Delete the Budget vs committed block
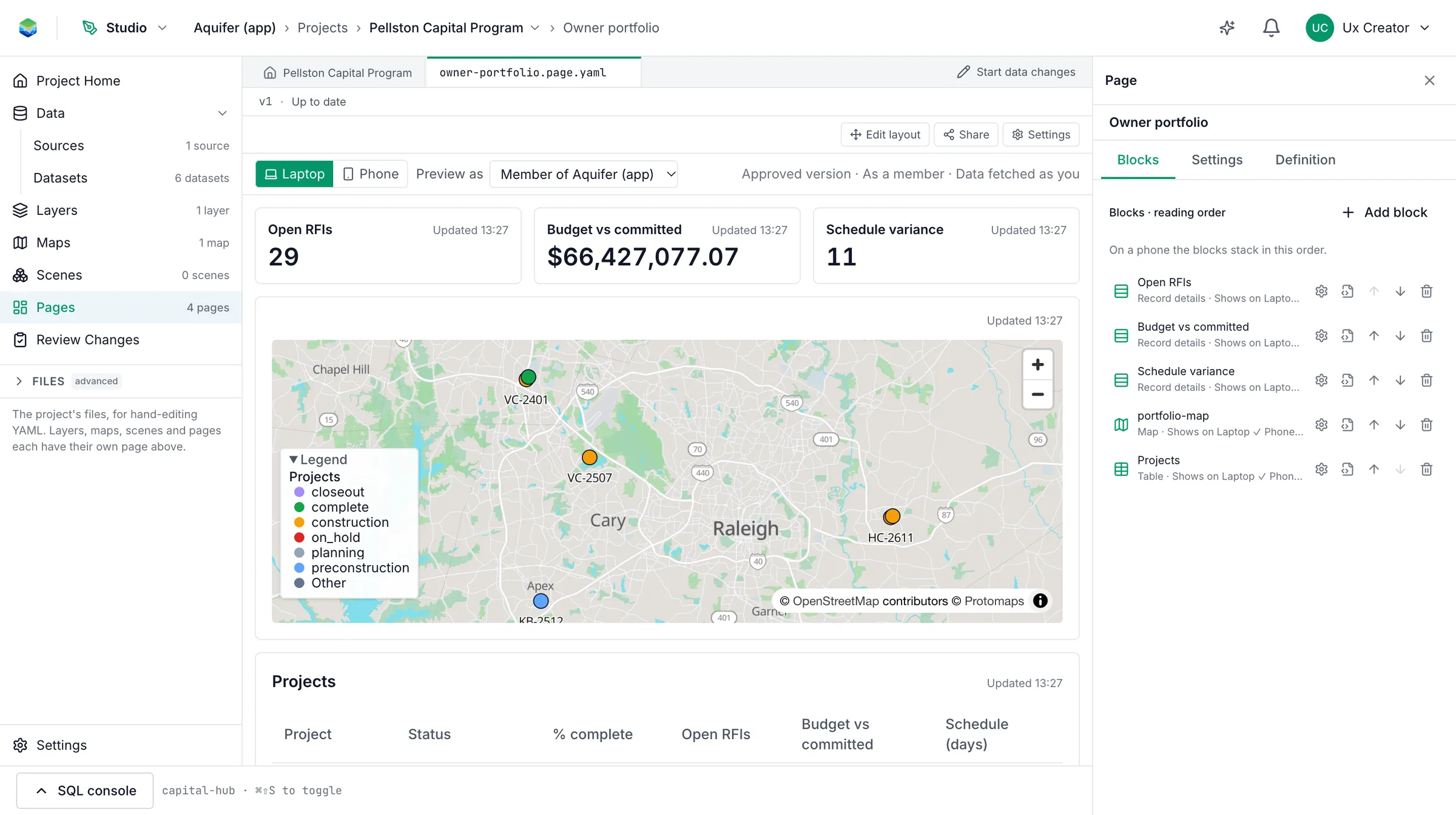The image size is (1456, 815). tap(1426, 336)
